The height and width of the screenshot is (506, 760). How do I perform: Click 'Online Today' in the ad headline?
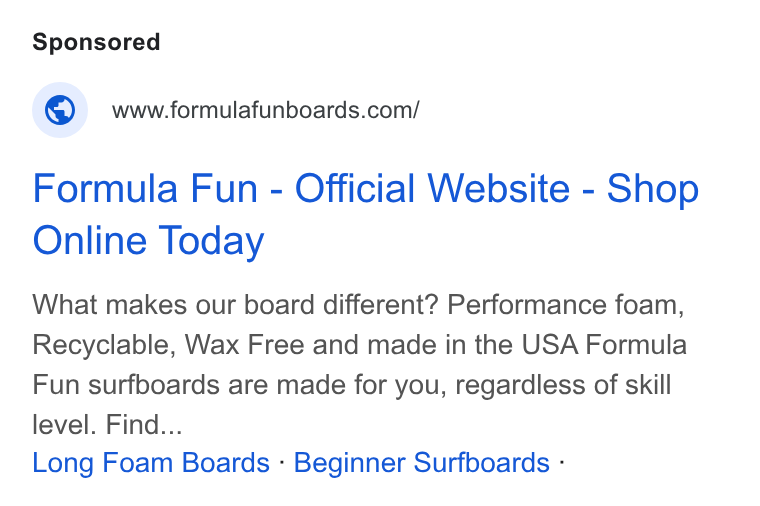point(148,240)
